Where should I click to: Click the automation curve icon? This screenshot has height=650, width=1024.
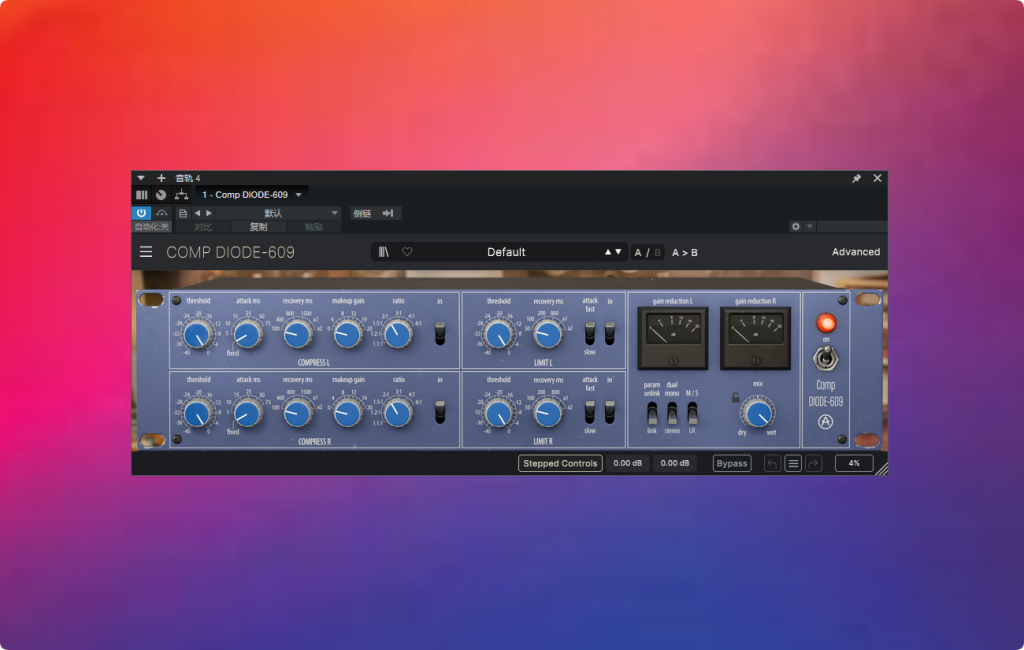(x=161, y=213)
